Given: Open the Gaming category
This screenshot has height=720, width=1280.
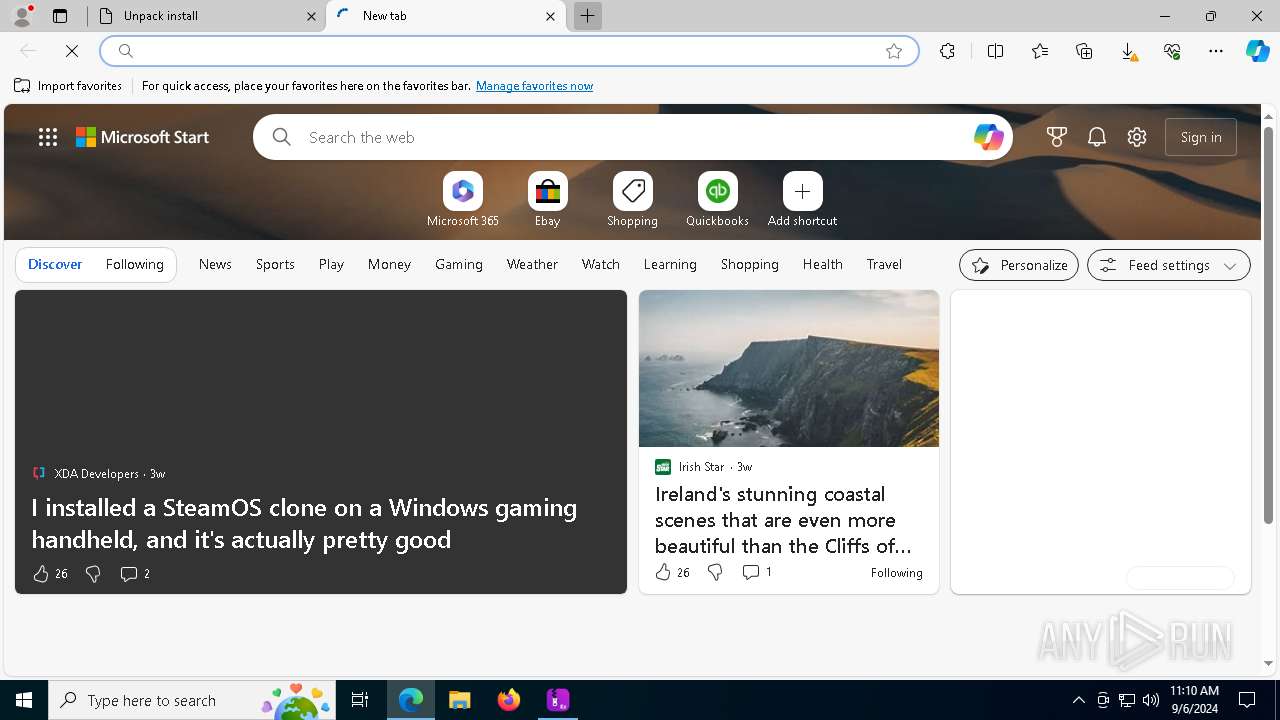Looking at the screenshot, I should (x=459, y=264).
